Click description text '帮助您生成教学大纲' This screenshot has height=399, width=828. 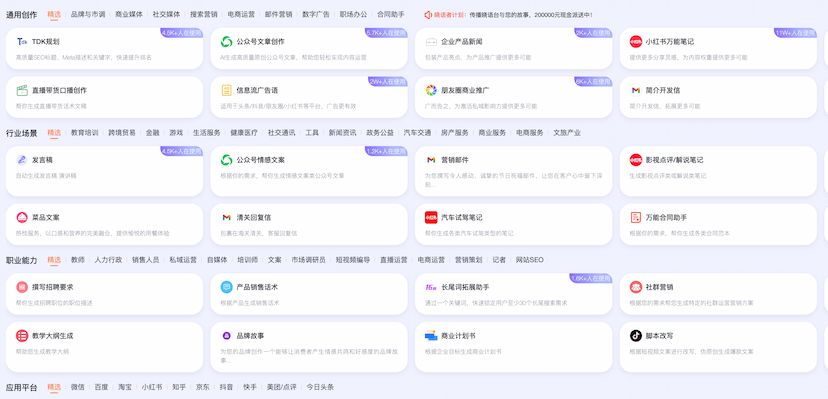pos(42,352)
